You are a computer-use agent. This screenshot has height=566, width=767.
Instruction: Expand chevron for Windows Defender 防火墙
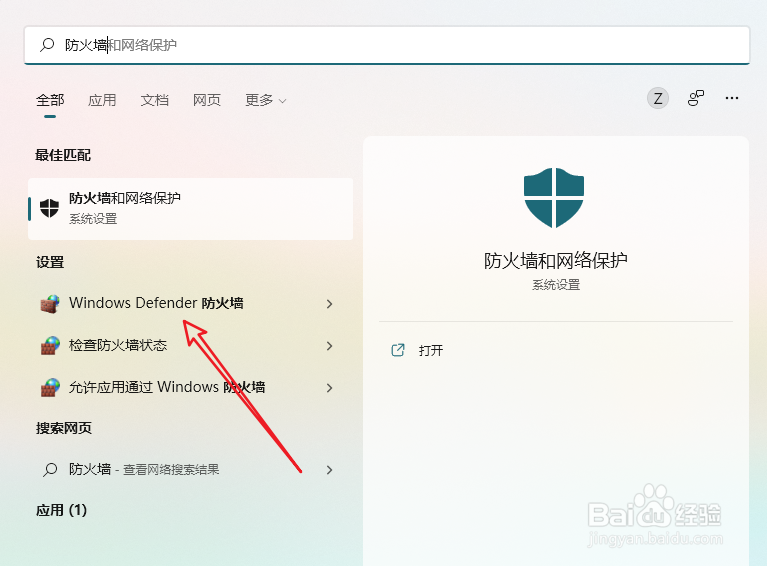[329, 304]
